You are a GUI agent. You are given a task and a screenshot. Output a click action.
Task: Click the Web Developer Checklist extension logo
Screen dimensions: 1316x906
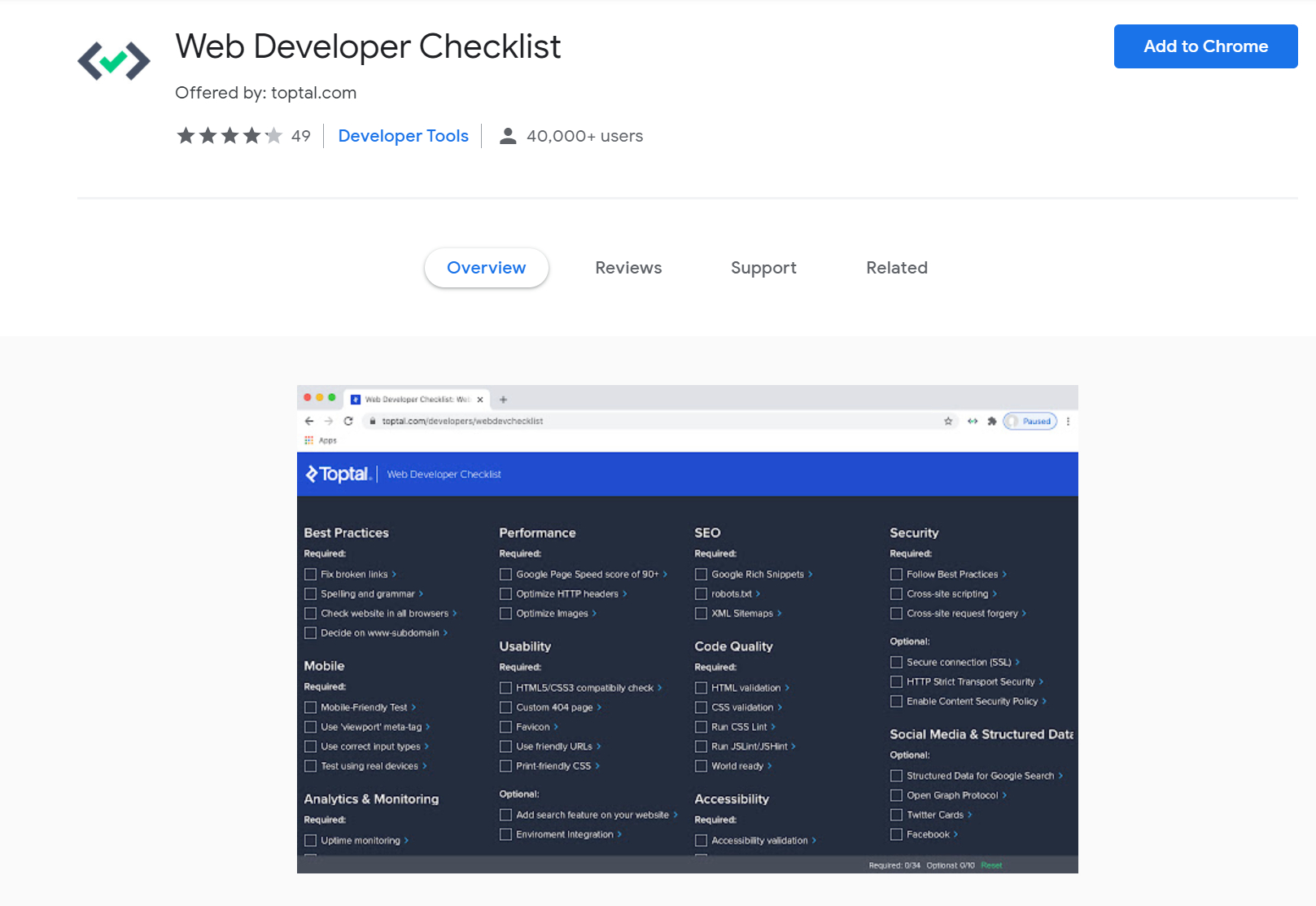(x=114, y=61)
